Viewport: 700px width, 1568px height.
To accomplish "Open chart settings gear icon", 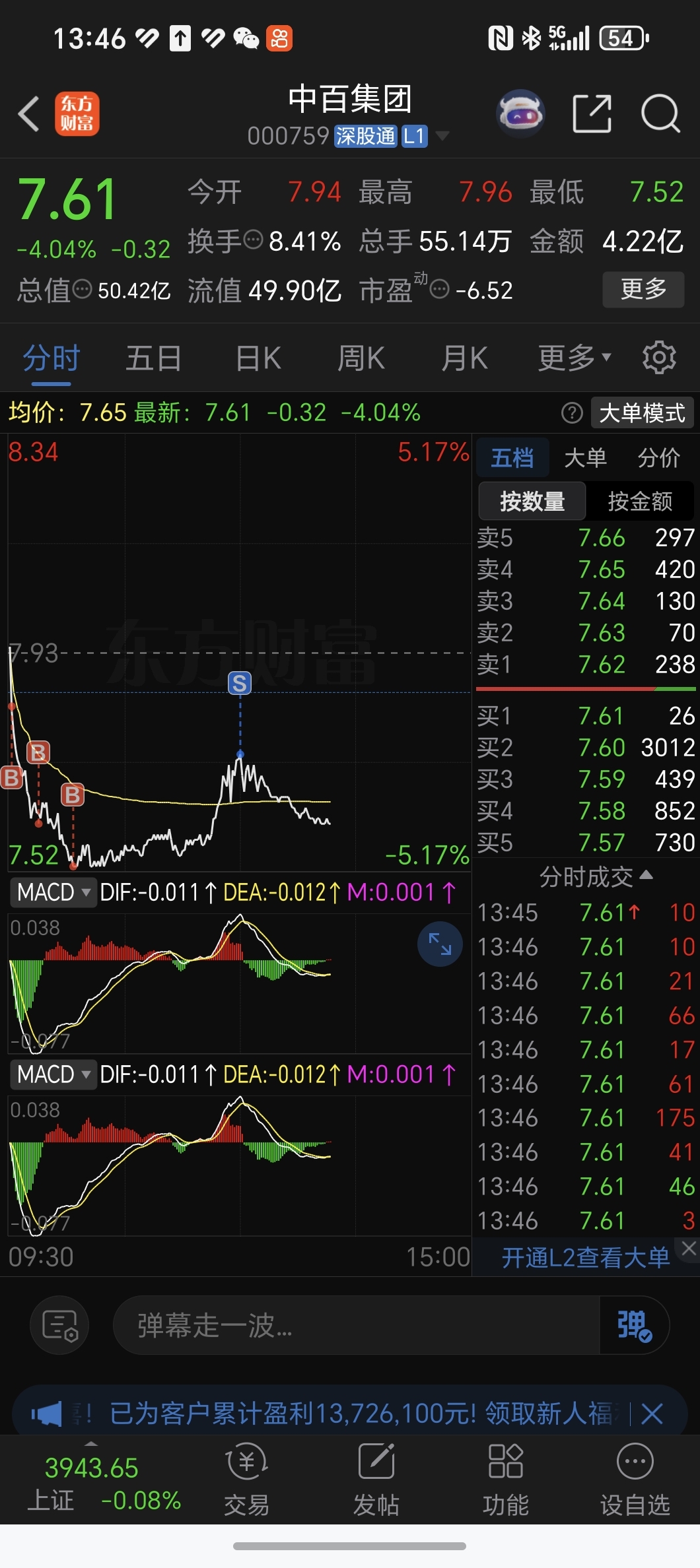I will tap(659, 358).
